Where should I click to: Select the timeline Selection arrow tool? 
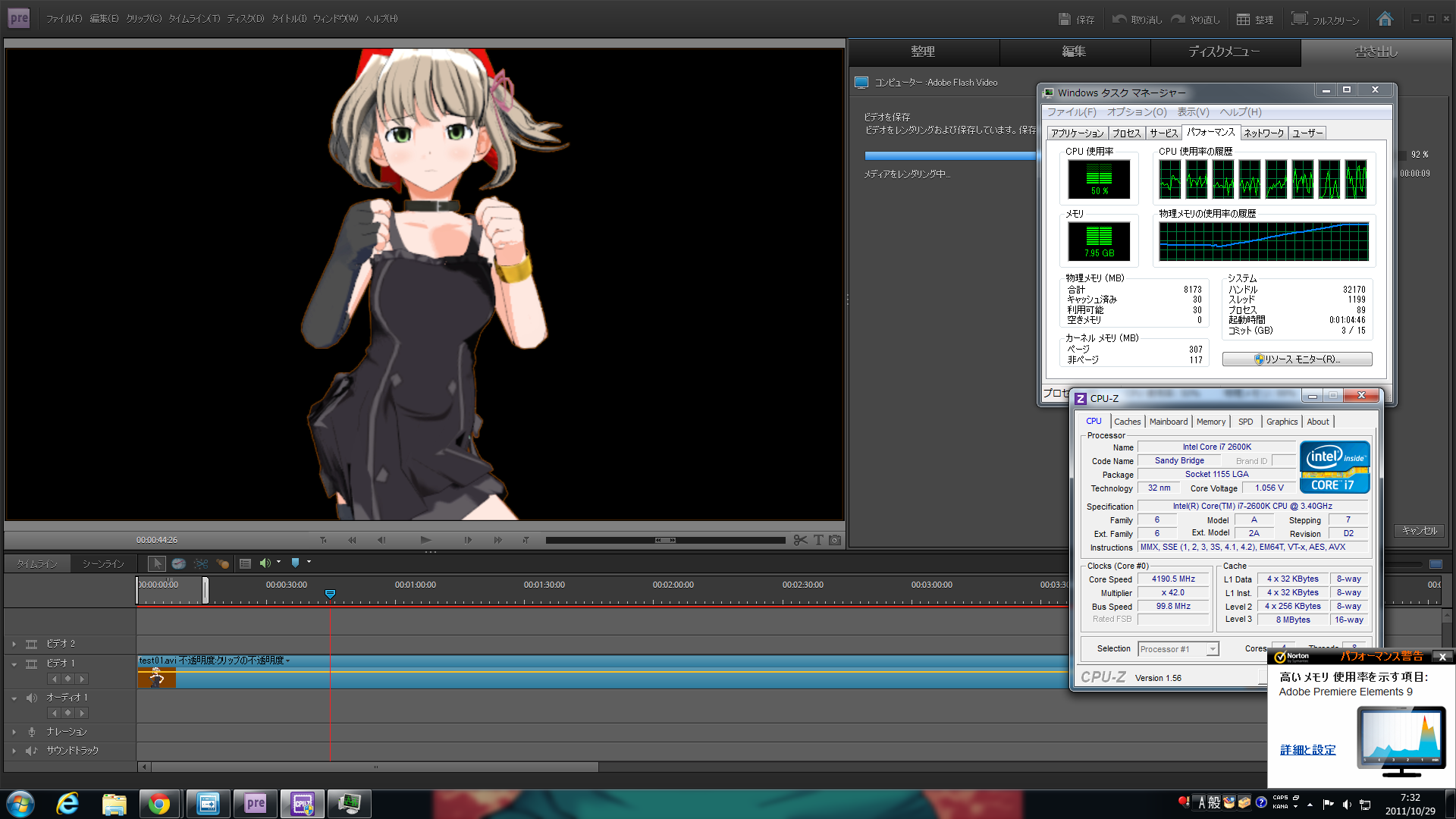pos(157,563)
